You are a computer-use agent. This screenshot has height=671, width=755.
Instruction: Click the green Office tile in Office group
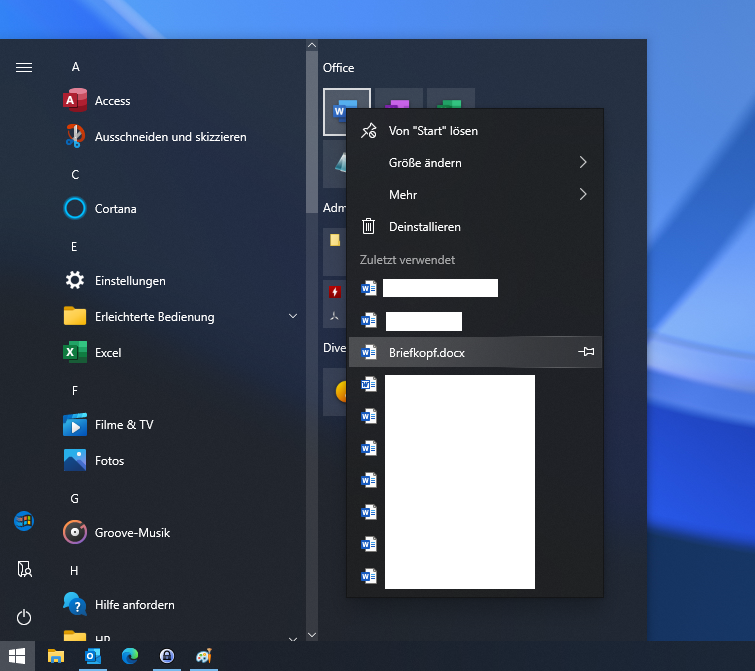(451, 99)
